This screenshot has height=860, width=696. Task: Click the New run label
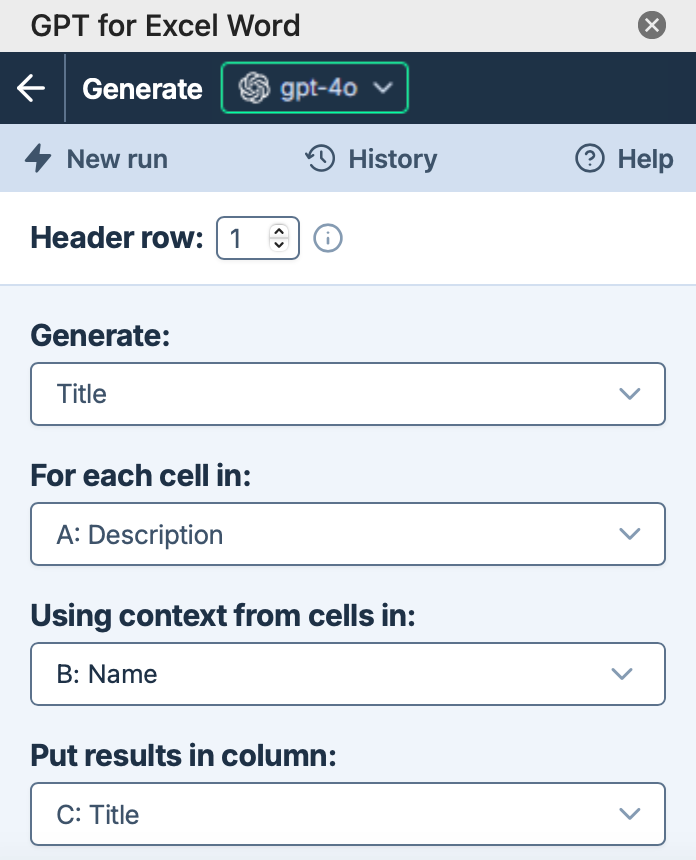[117, 158]
